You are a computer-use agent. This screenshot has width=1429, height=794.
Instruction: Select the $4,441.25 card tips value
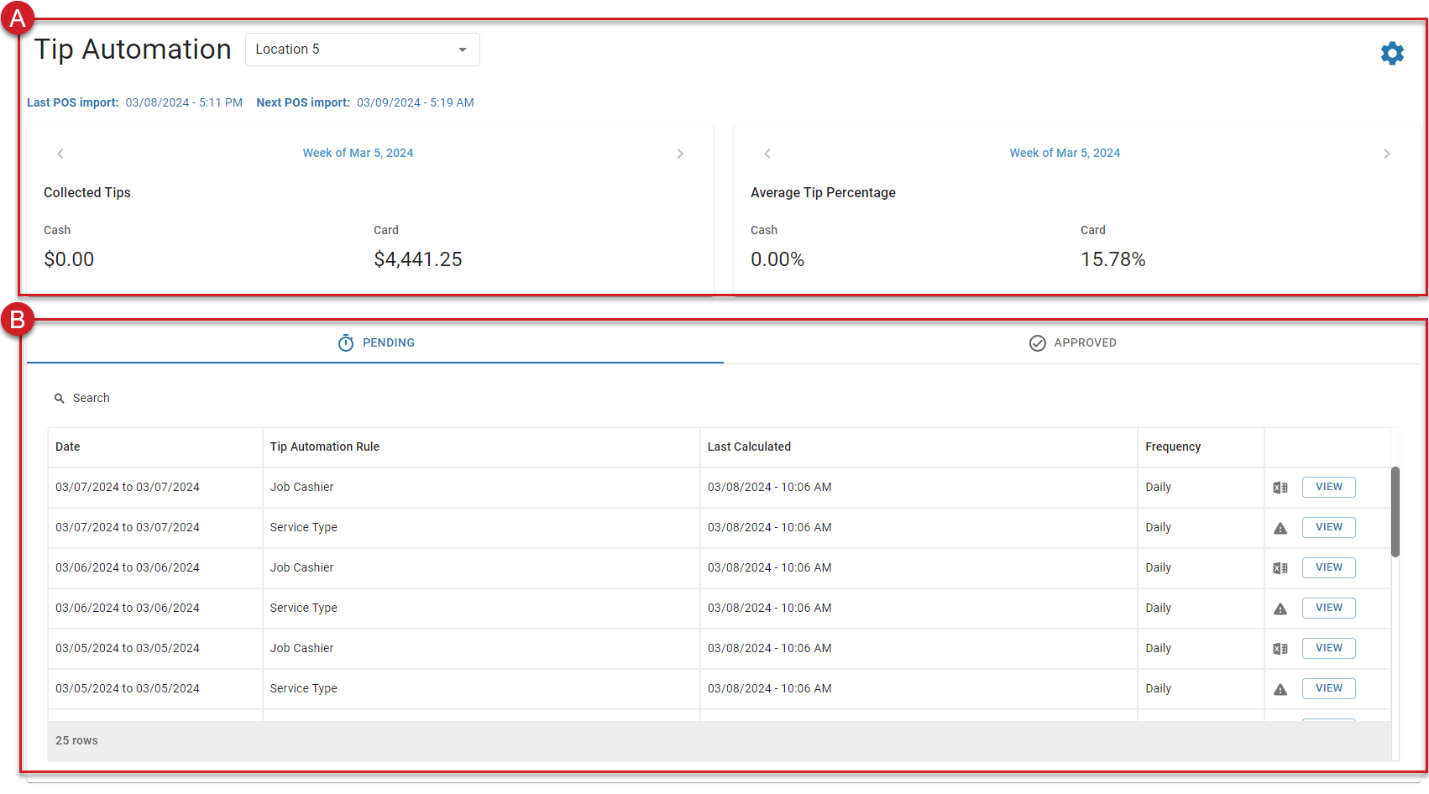click(x=418, y=260)
